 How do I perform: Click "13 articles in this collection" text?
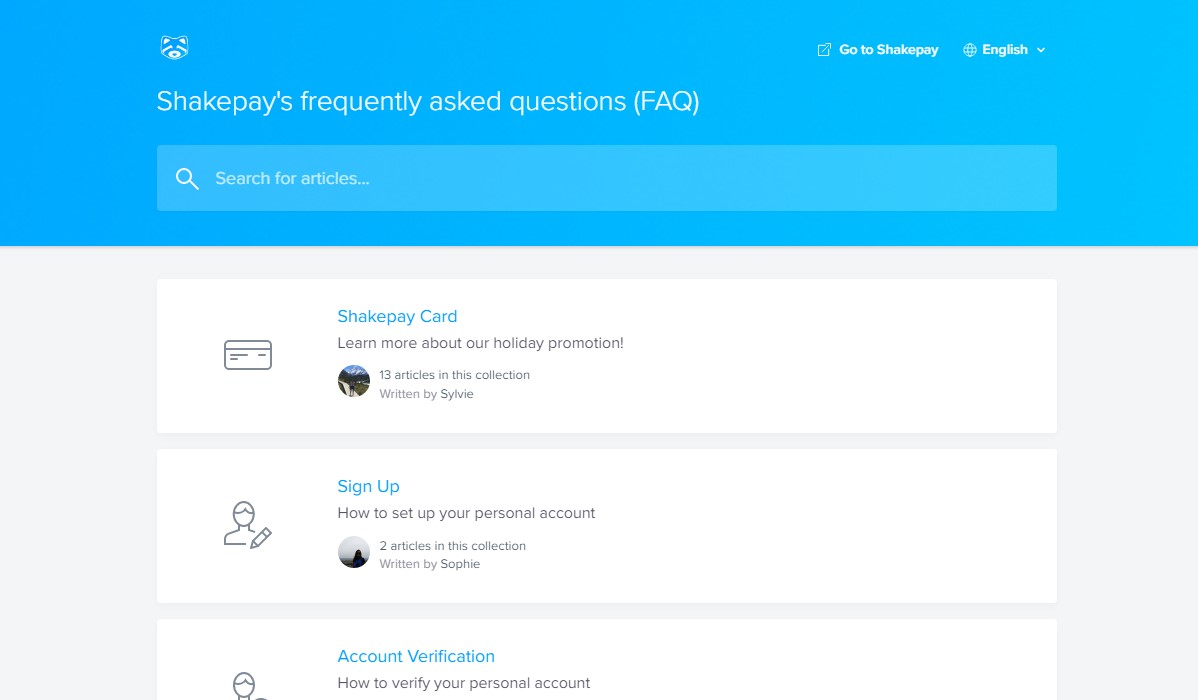(454, 375)
